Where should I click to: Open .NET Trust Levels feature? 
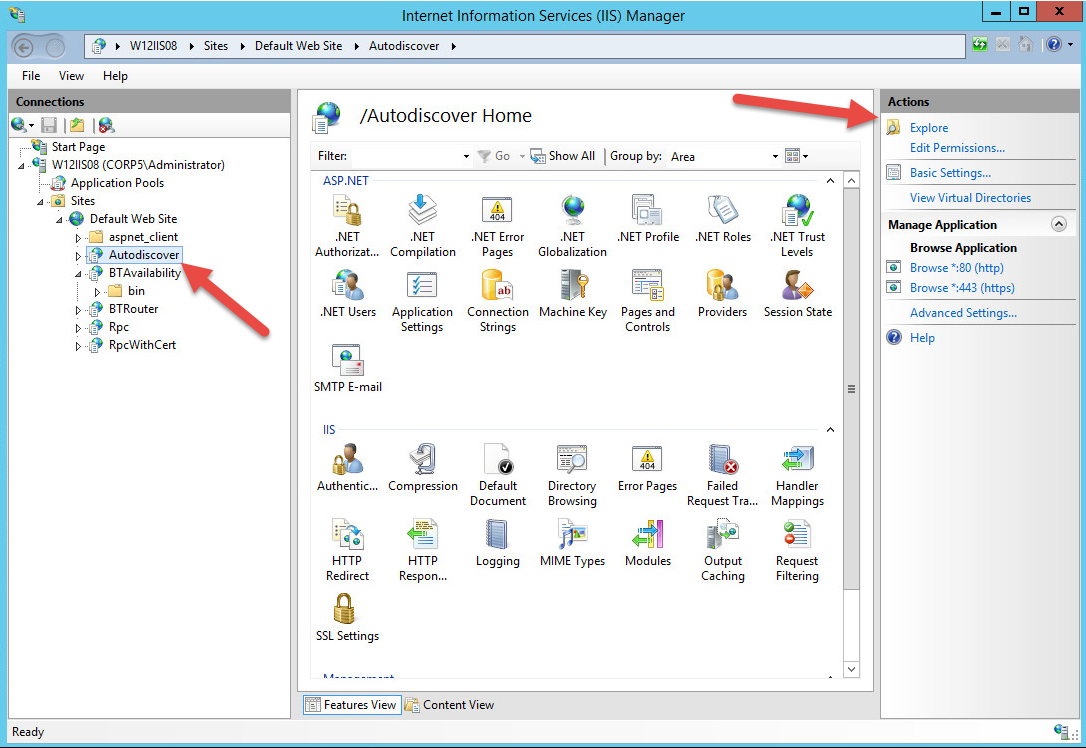[x=797, y=226]
